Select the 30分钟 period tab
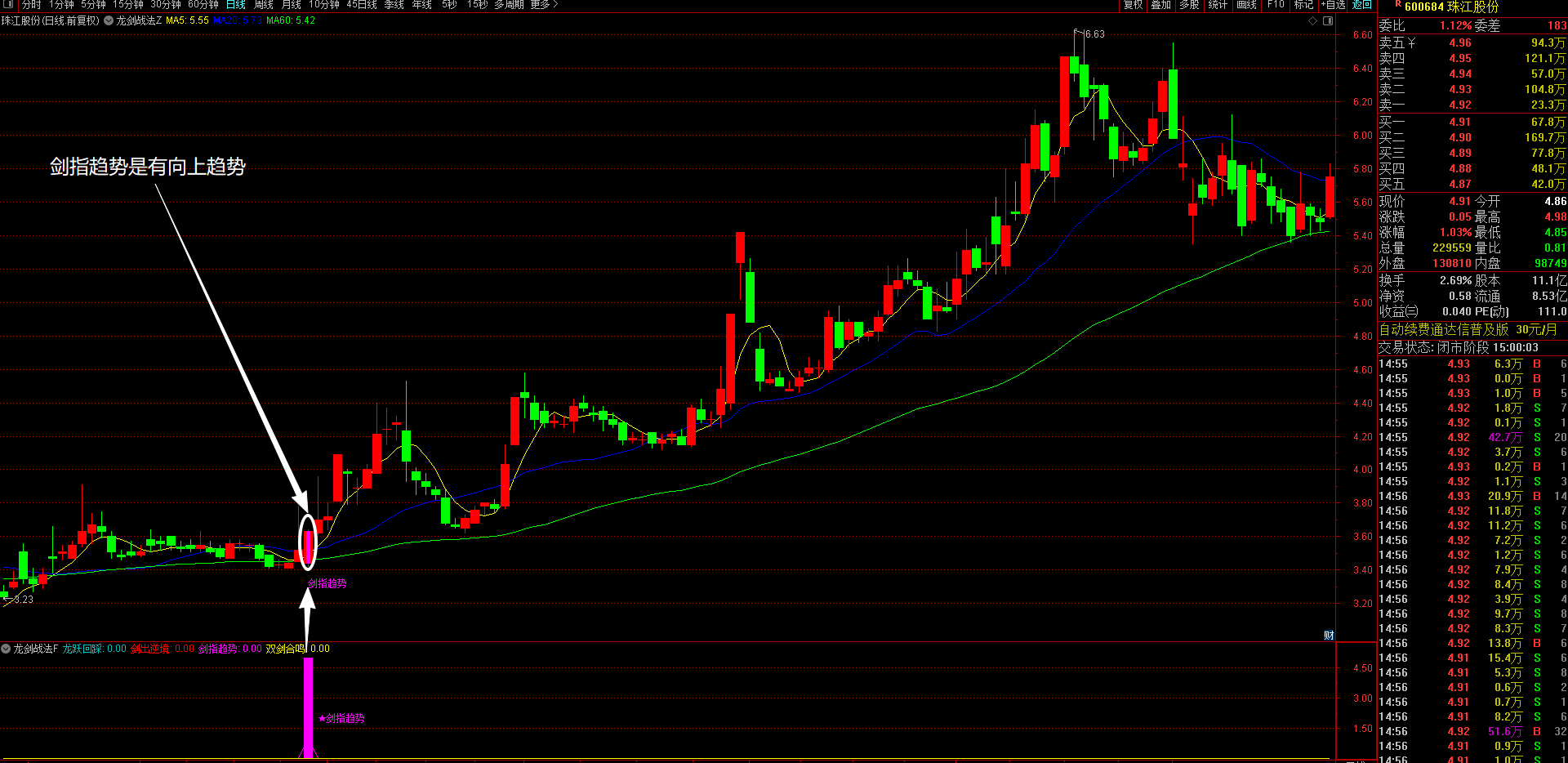This screenshot has height=763, width=1568. 166,5
